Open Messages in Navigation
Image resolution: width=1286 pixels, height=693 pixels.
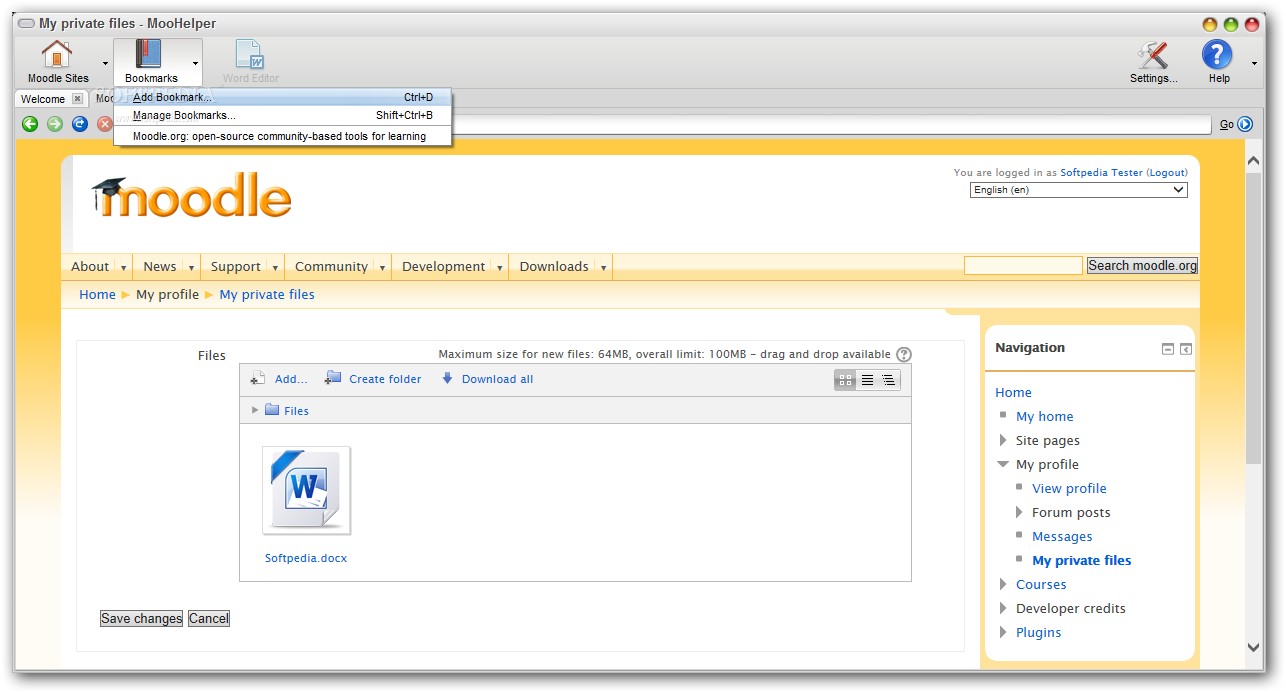(x=1062, y=536)
